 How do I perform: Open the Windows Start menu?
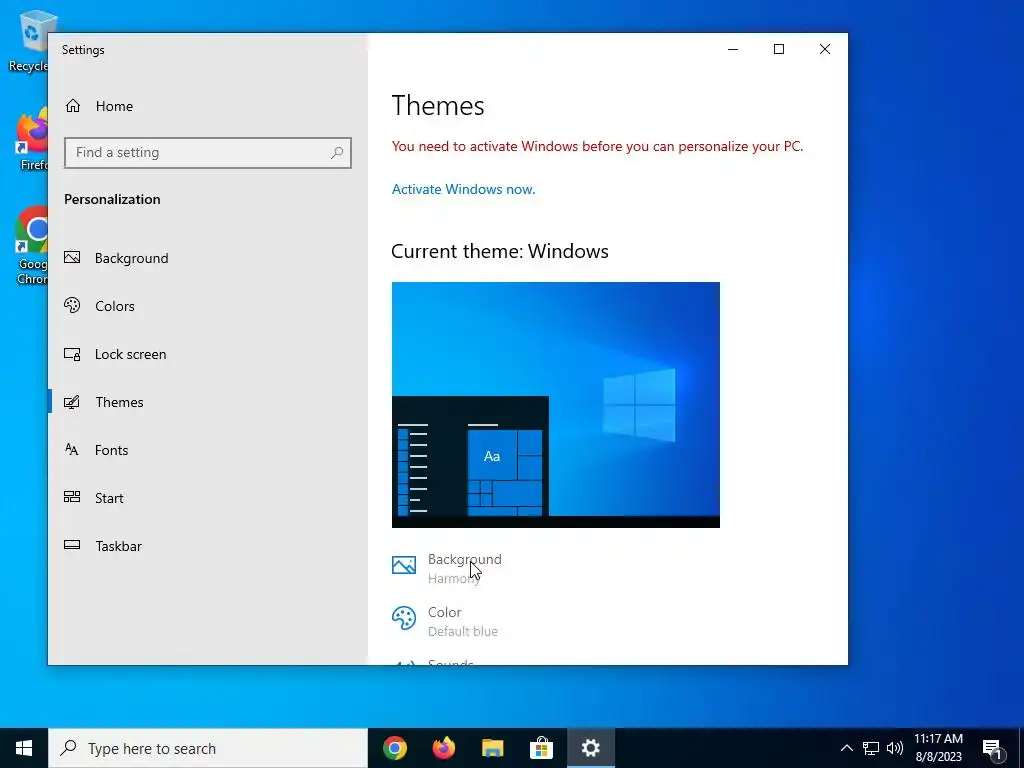click(24, 748)
